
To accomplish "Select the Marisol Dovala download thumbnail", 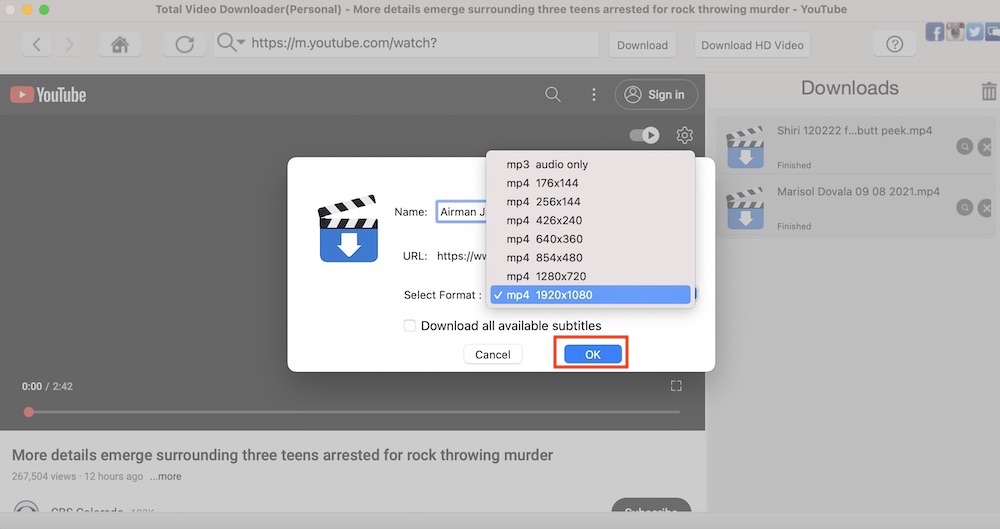I will [745, 209].
